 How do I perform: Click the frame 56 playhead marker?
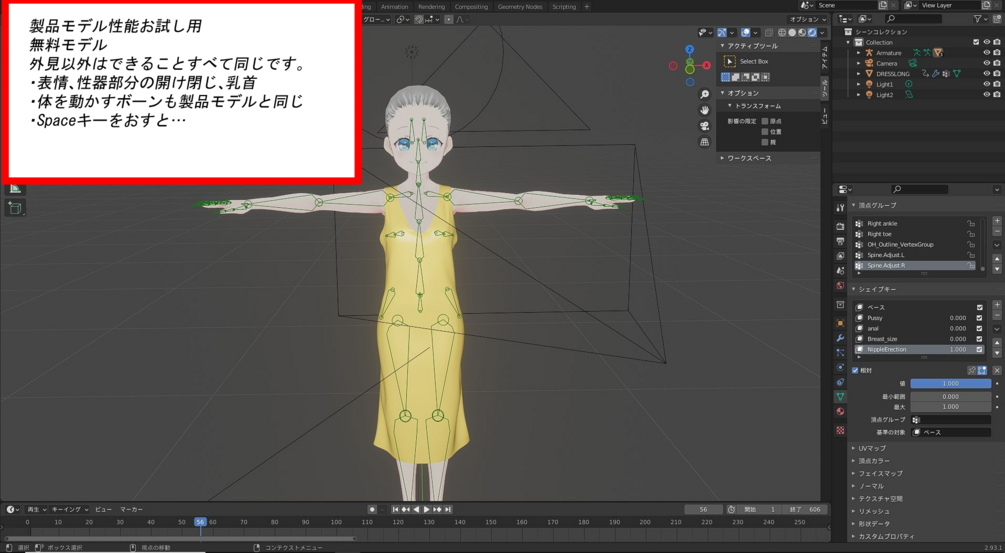click(201, 522)
